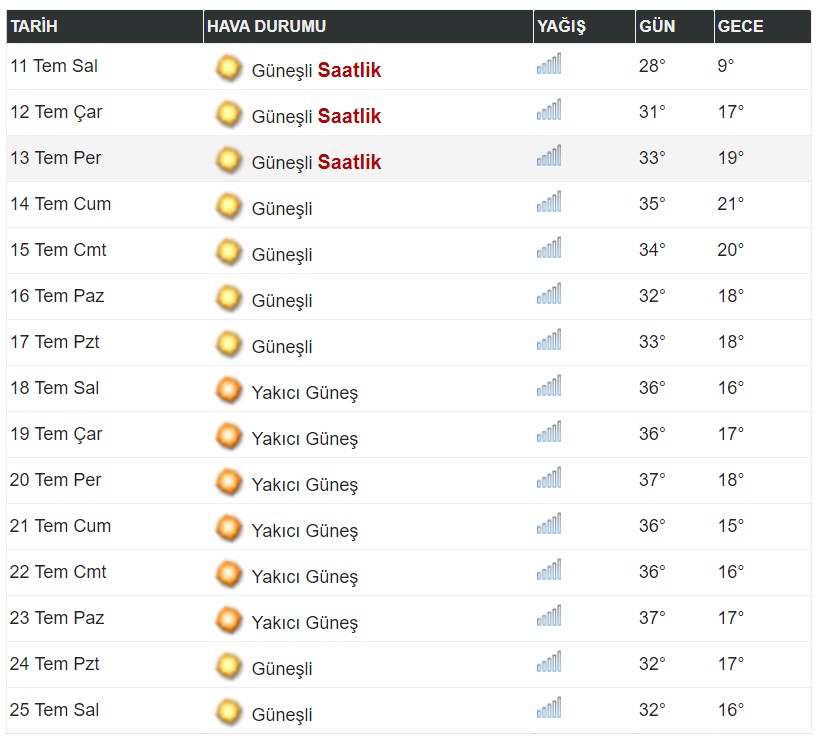Viewport: 818px width, 741px height.
Task: Click the sunny icon for 25 Tem Sal
Action: coord(228,712)
